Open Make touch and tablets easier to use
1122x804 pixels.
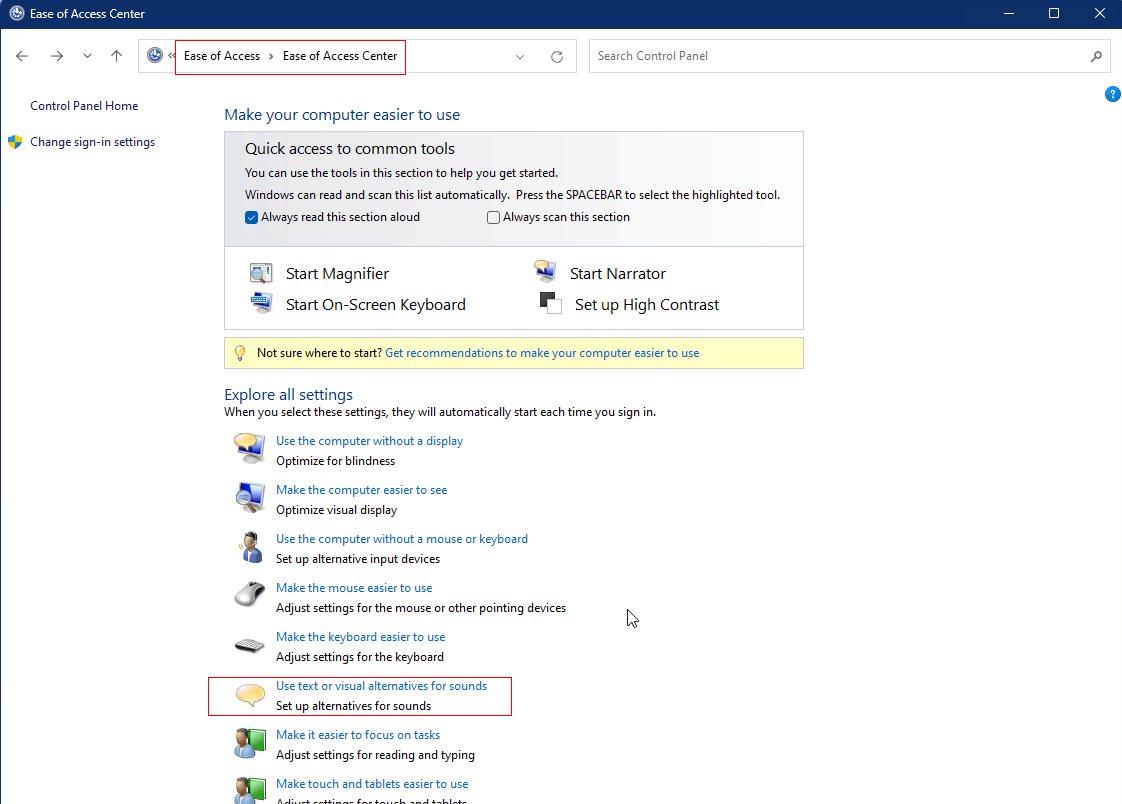pos(372,784)
